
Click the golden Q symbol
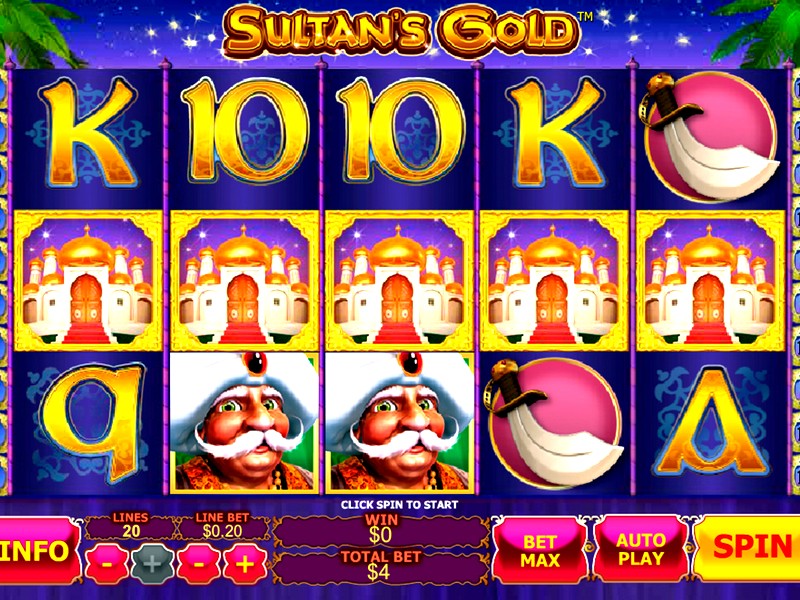coord(91,421)
